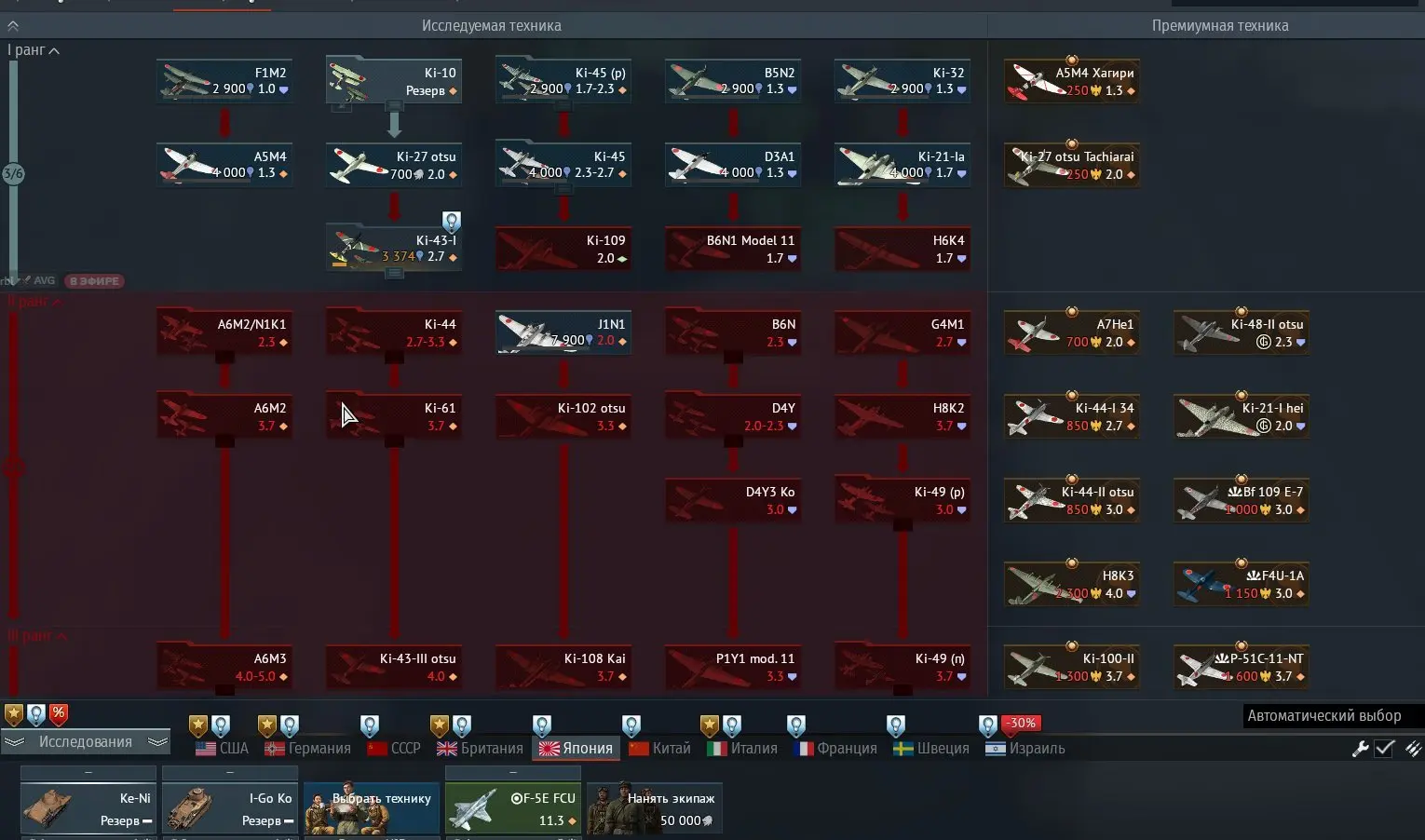
Task: Click the research bulb badge on Ki-43-I
Action: (452, 222)
